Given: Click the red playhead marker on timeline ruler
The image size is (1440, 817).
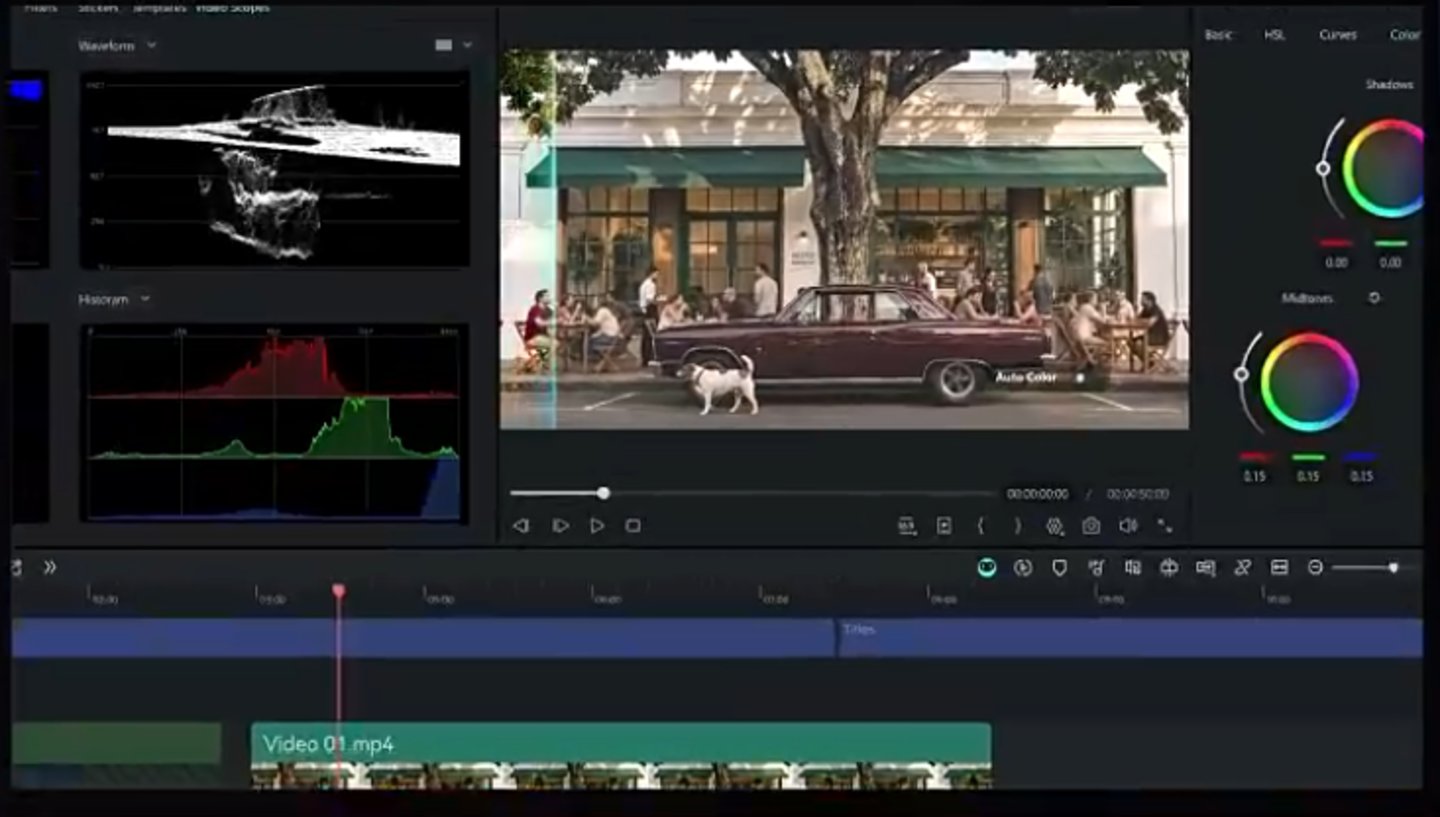Looking at the screenshot, I should pos(338,591).
